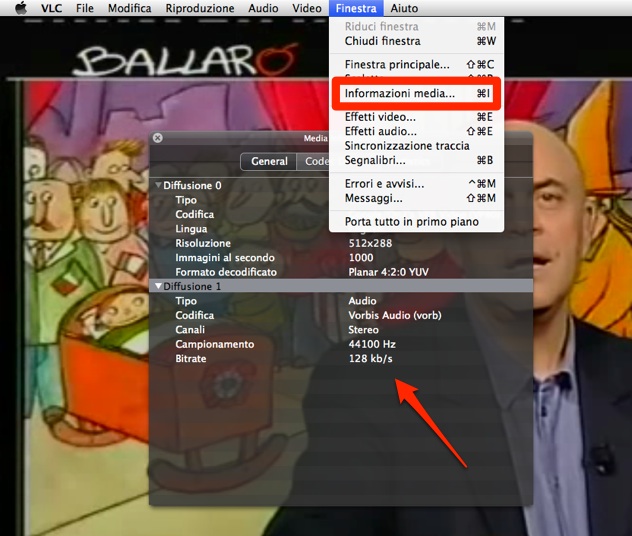Select the 1000 frames value

361,258
